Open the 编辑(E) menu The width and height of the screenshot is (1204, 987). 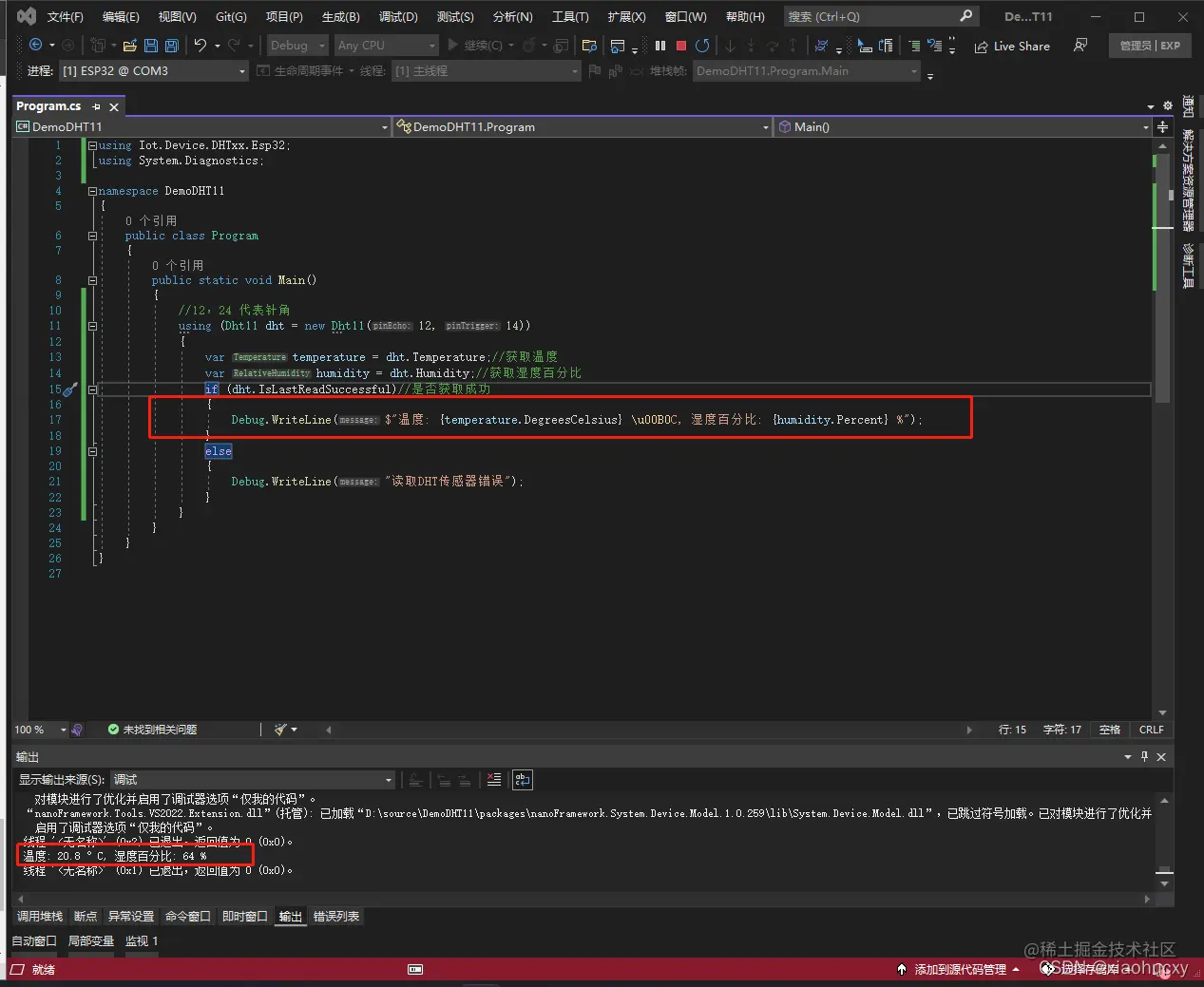point(121,16)
